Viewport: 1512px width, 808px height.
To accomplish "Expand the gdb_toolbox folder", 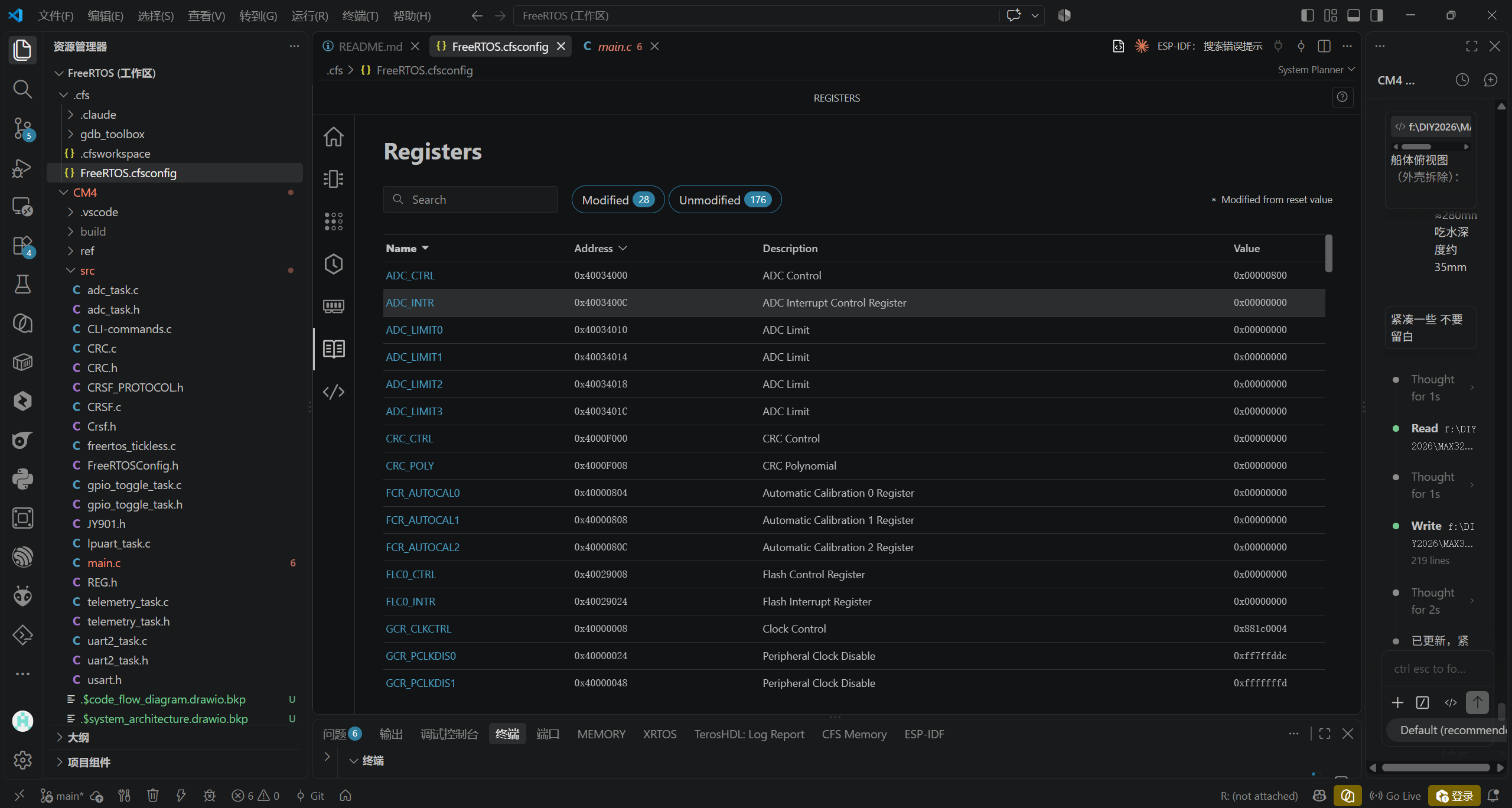I will click(71, 134).
